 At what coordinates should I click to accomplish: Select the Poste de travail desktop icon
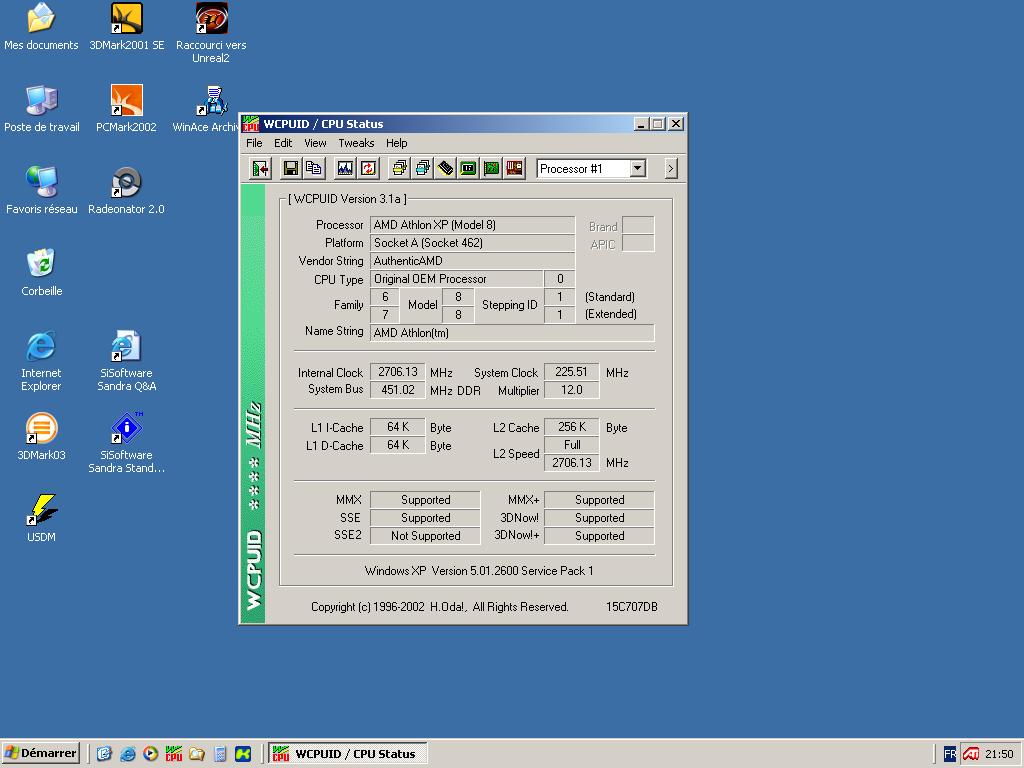[x=42, y=109]
